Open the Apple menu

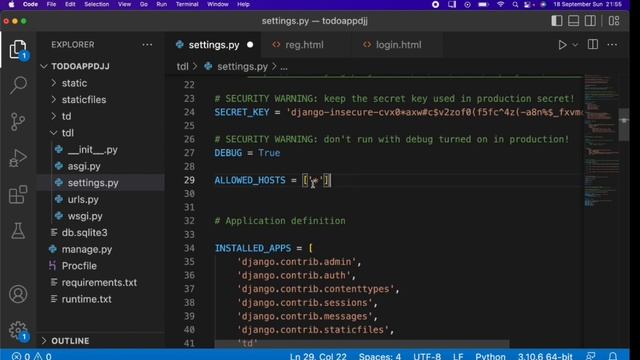pyautogui.click(x=11, y=4)
